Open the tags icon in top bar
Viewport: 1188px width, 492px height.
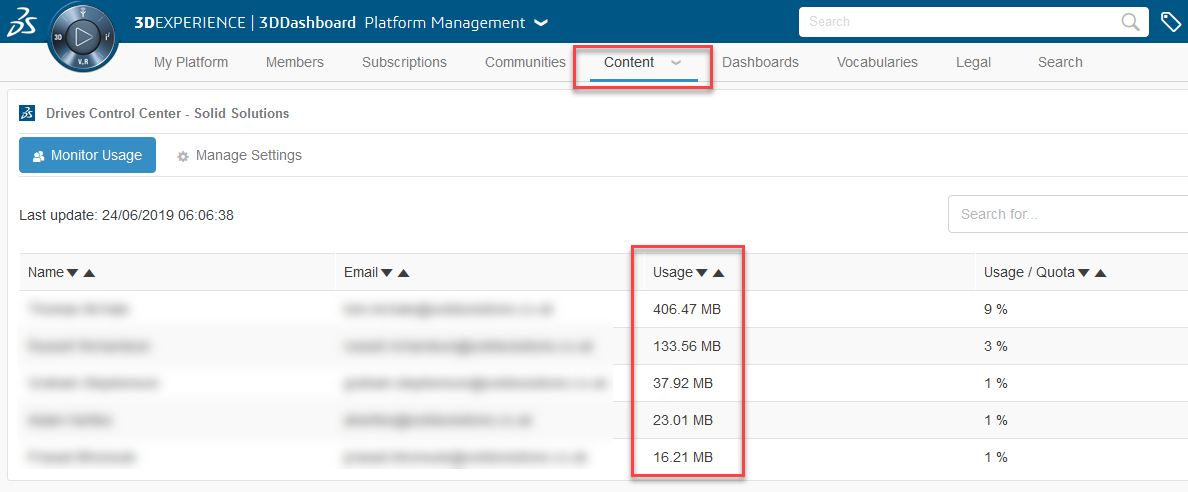click(x=1170, y=22)
